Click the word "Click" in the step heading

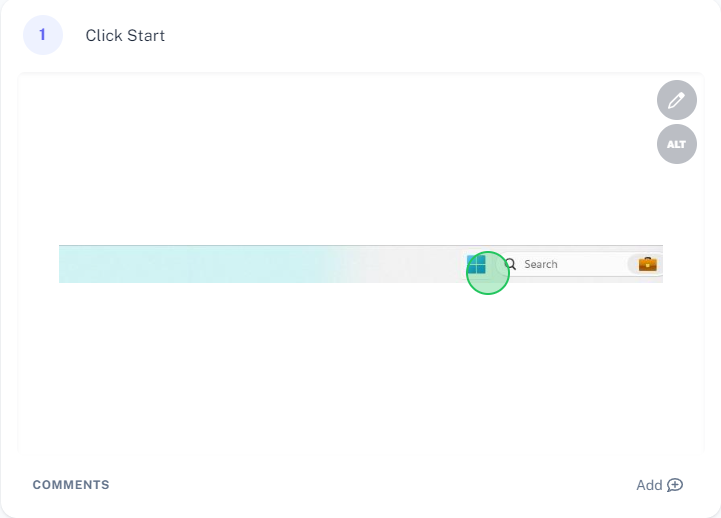[x=104, y=35]
